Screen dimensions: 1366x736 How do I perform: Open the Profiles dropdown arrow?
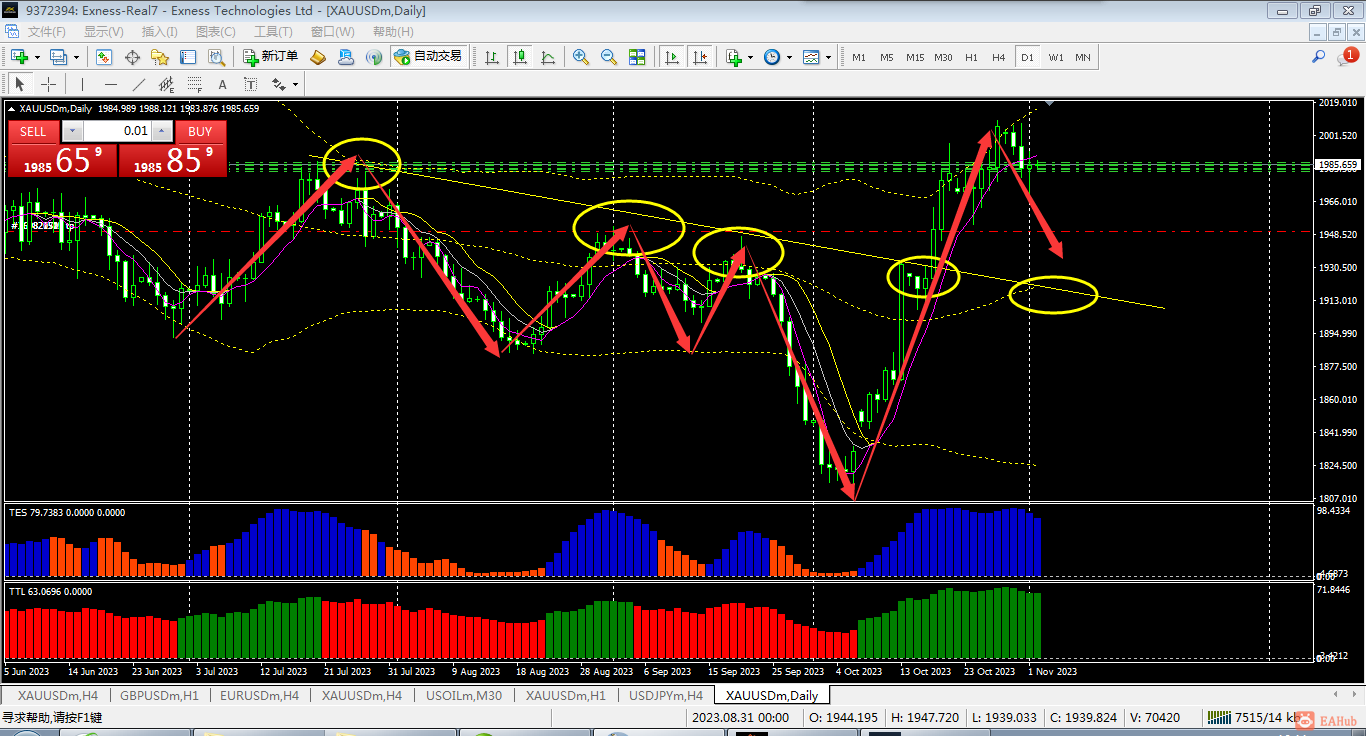[76, 57]
